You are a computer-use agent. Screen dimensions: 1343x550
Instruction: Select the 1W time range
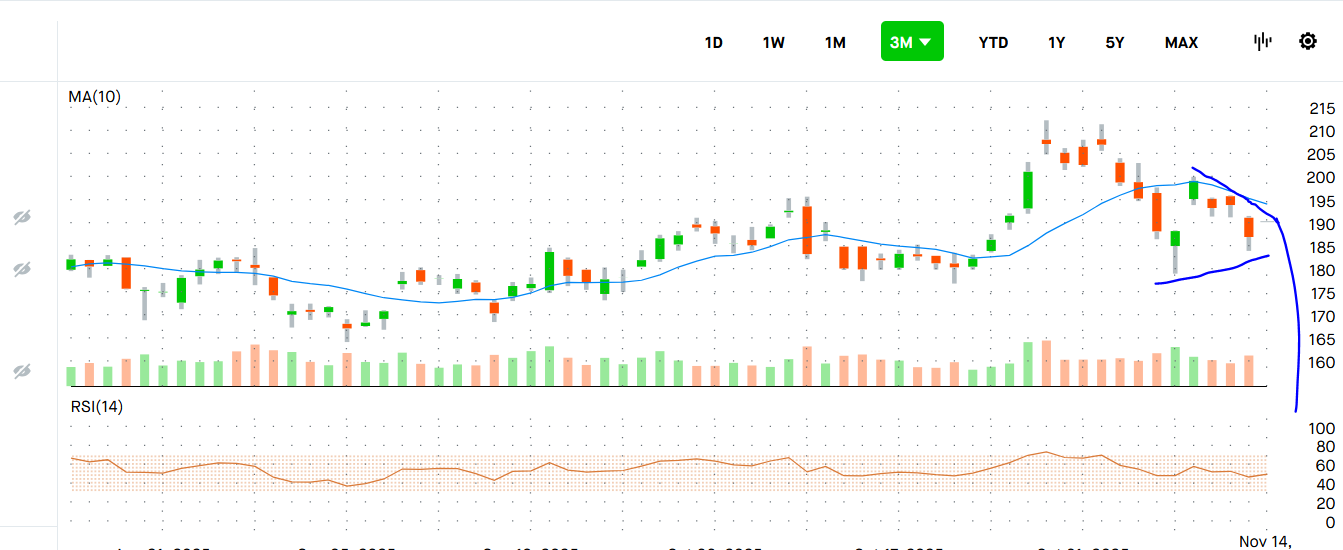pyautogui.click(x=773, y=42)
